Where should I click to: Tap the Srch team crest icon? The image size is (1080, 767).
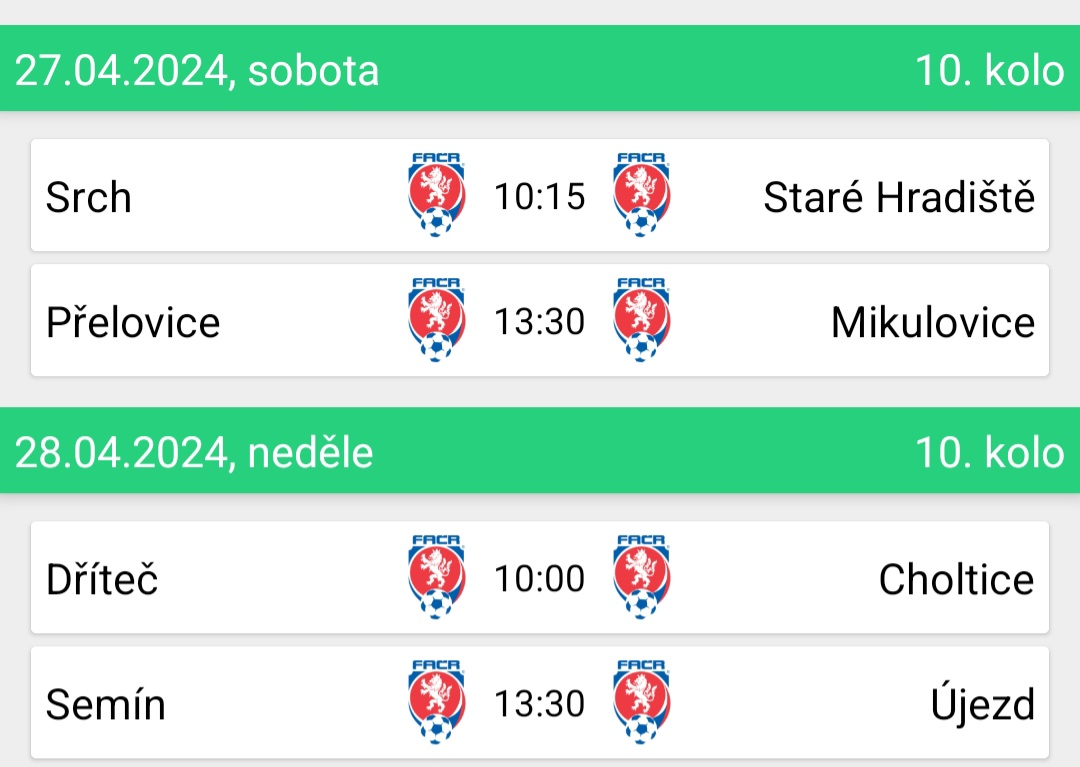click(x=436, y=196)
